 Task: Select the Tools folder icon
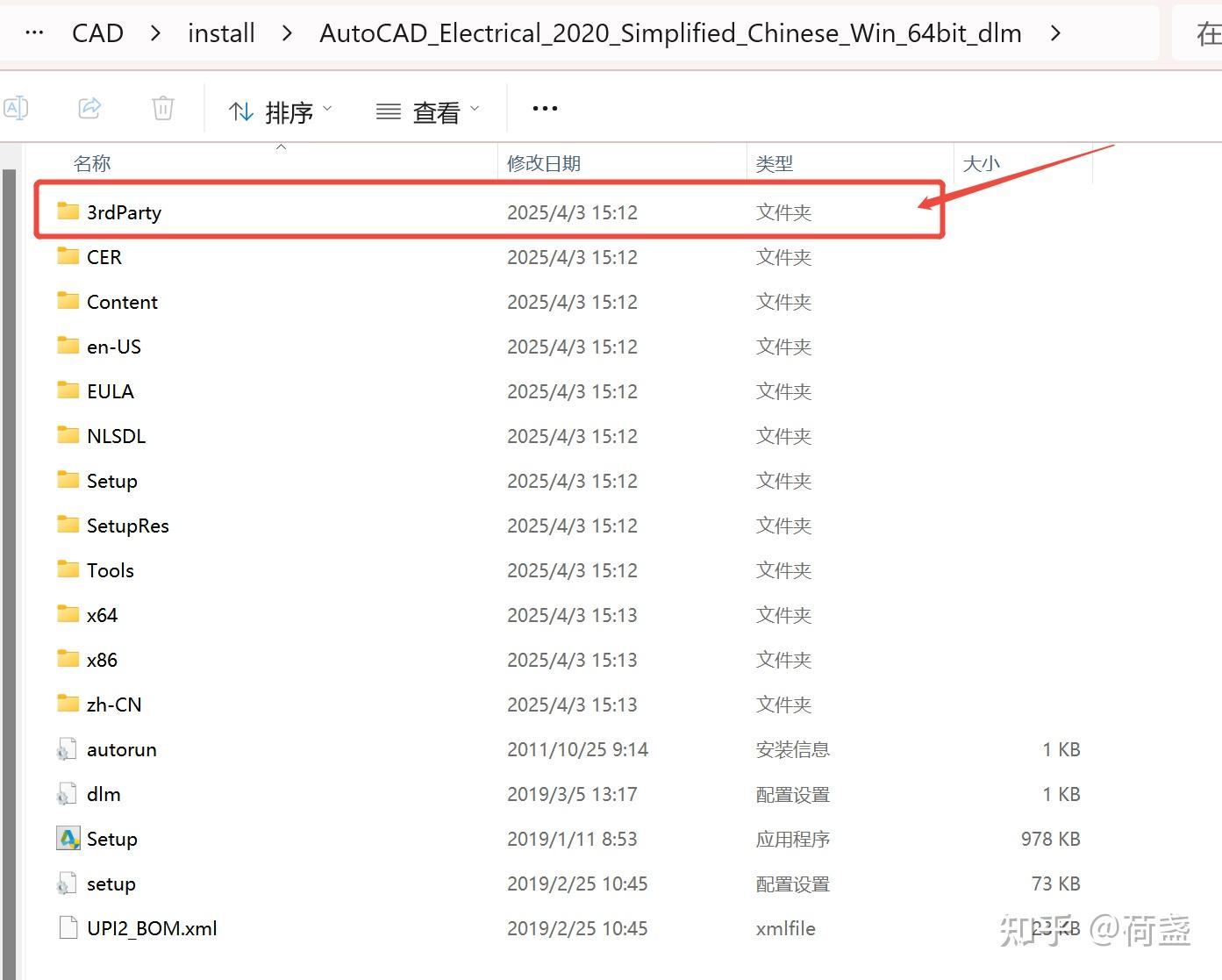click(68, 569)
